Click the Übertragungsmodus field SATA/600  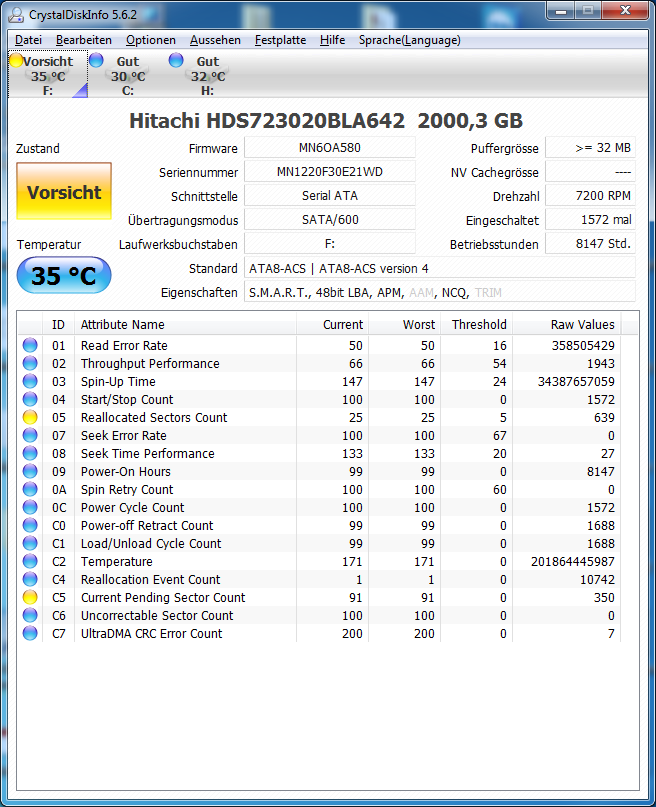tap(330, 220)
